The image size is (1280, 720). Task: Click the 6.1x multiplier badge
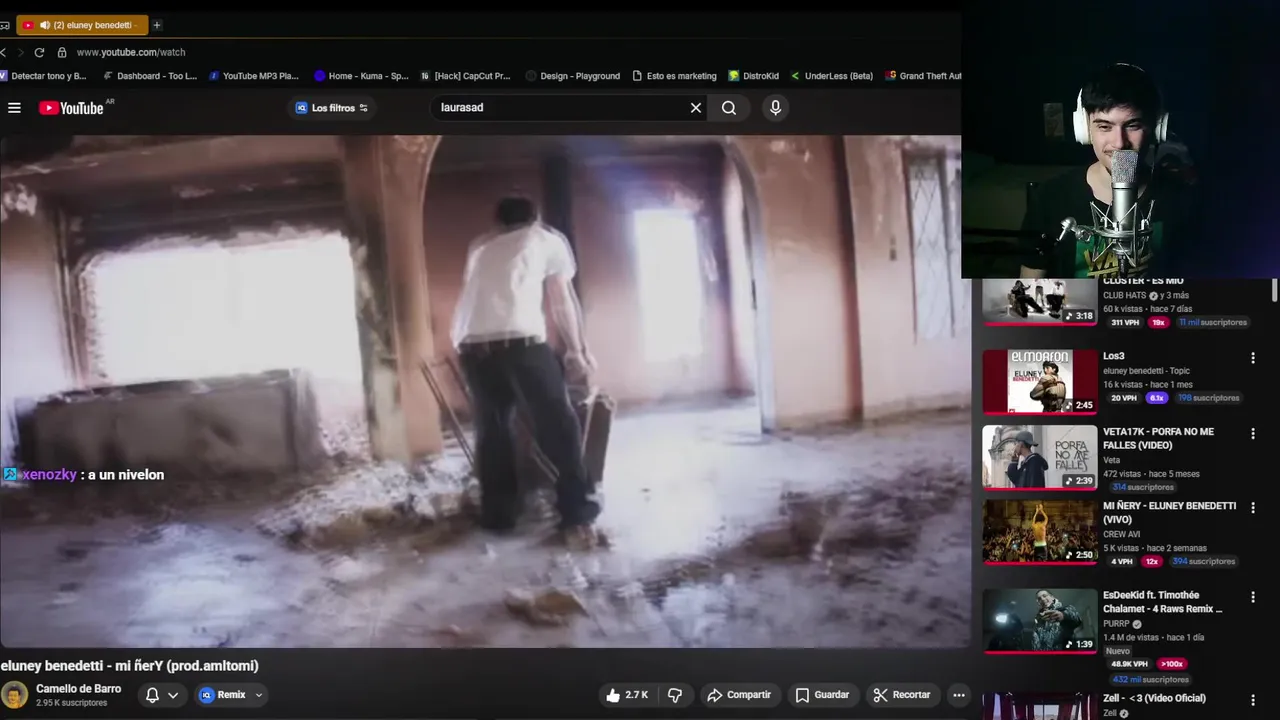(1157, 398)
